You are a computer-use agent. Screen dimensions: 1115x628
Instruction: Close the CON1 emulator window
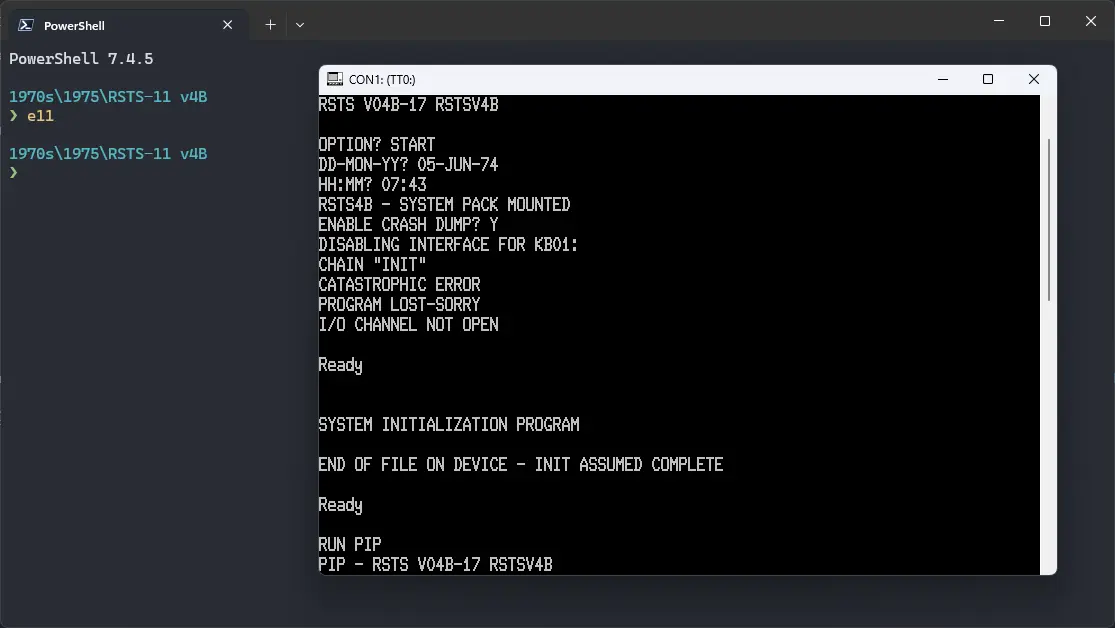(x=1034, y=79)
